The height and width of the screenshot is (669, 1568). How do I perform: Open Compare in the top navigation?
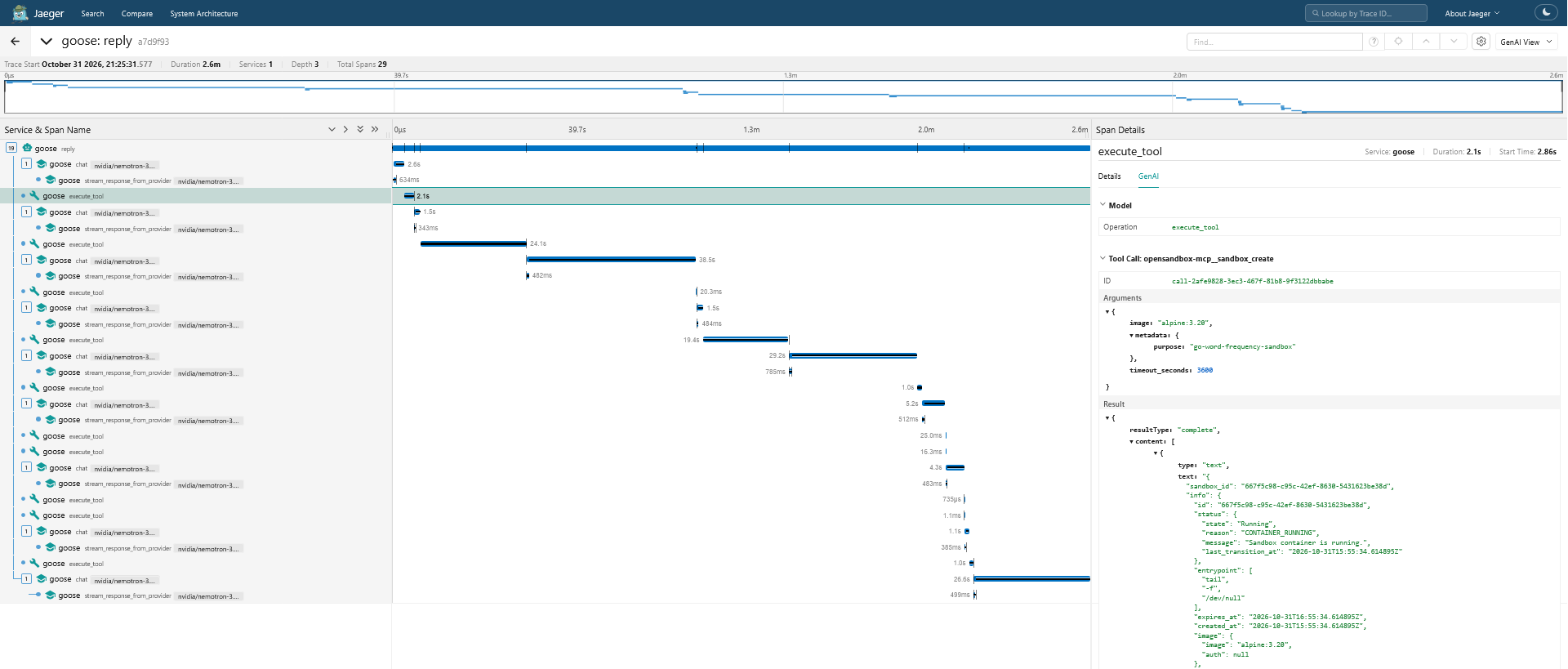point(137,13)
